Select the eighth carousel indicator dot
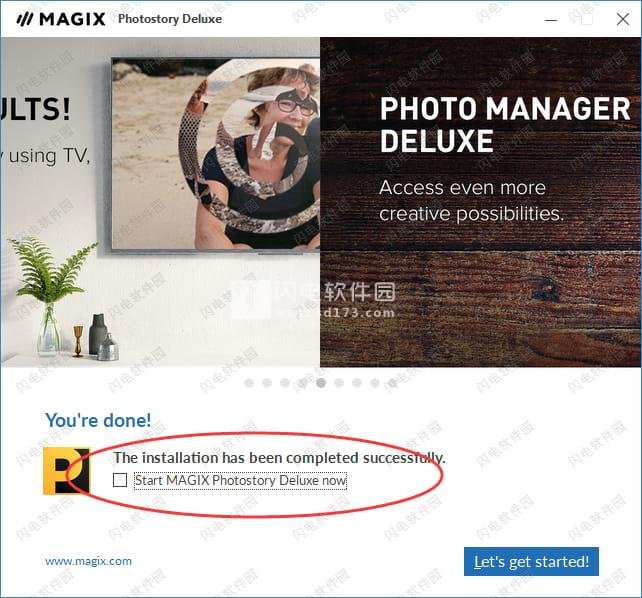 point(375,383)
